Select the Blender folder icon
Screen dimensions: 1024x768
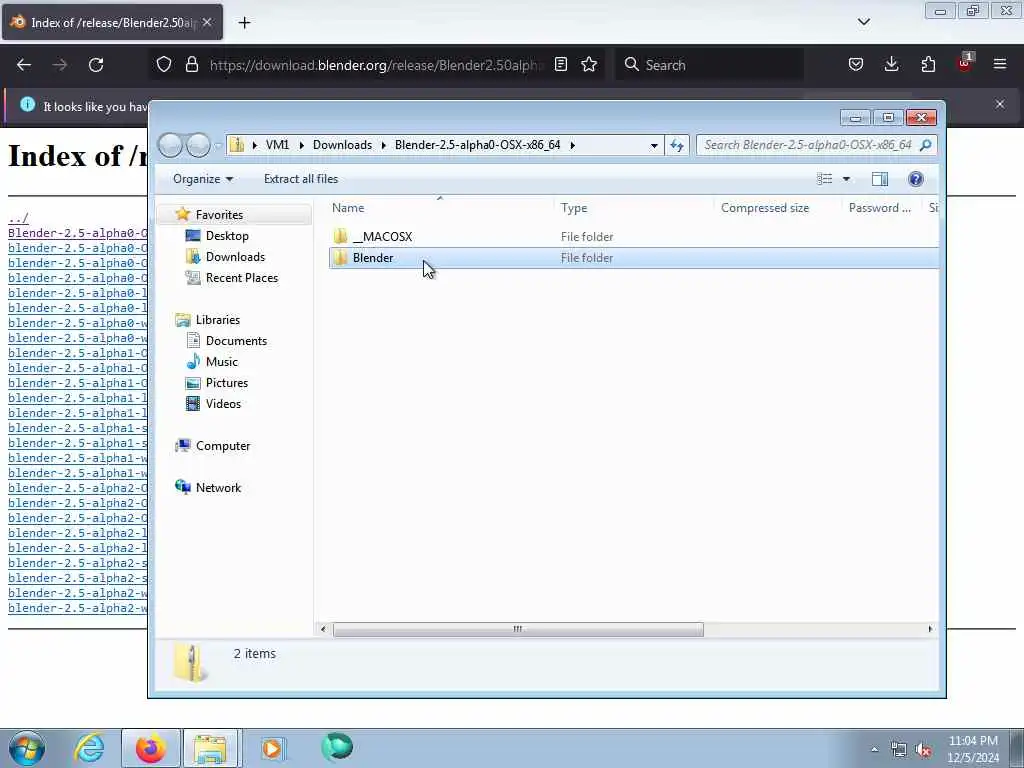point(340,258)
